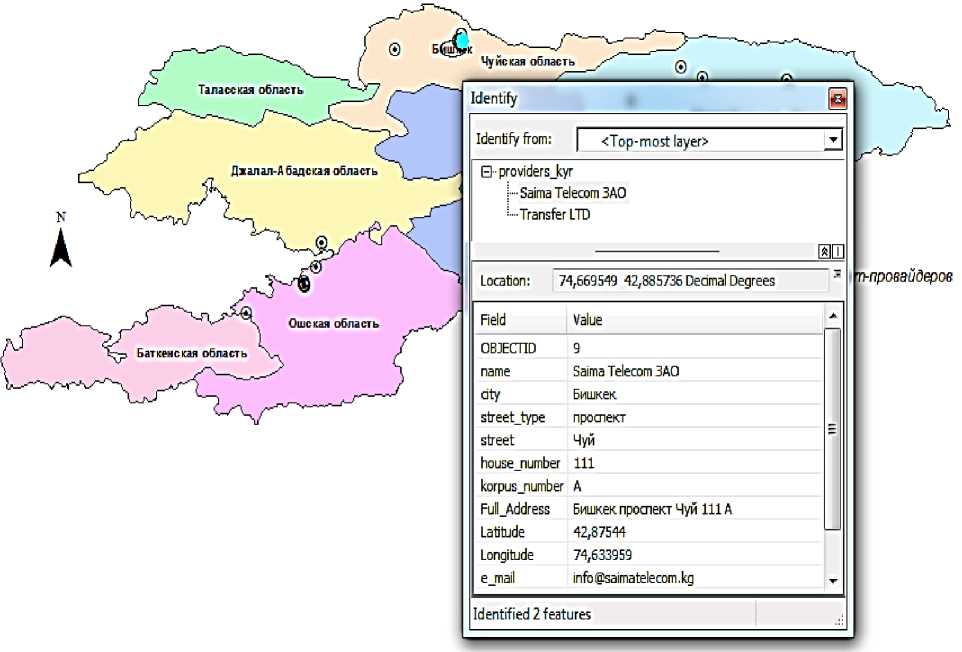Click the point marker in Баткенская область
The image size is (962, 652).
tap(246, 313)
